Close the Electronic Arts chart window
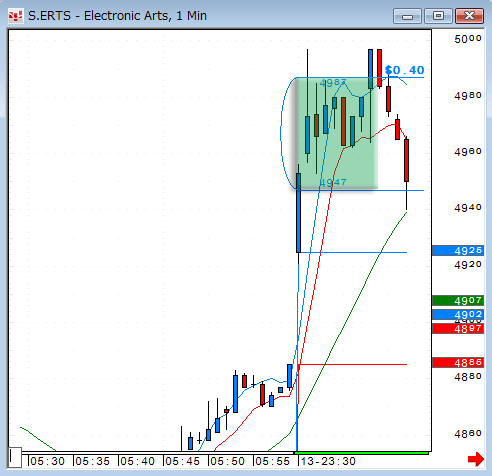Image resolution: width=492 pixels, height=476 pixels. [469, 16]
